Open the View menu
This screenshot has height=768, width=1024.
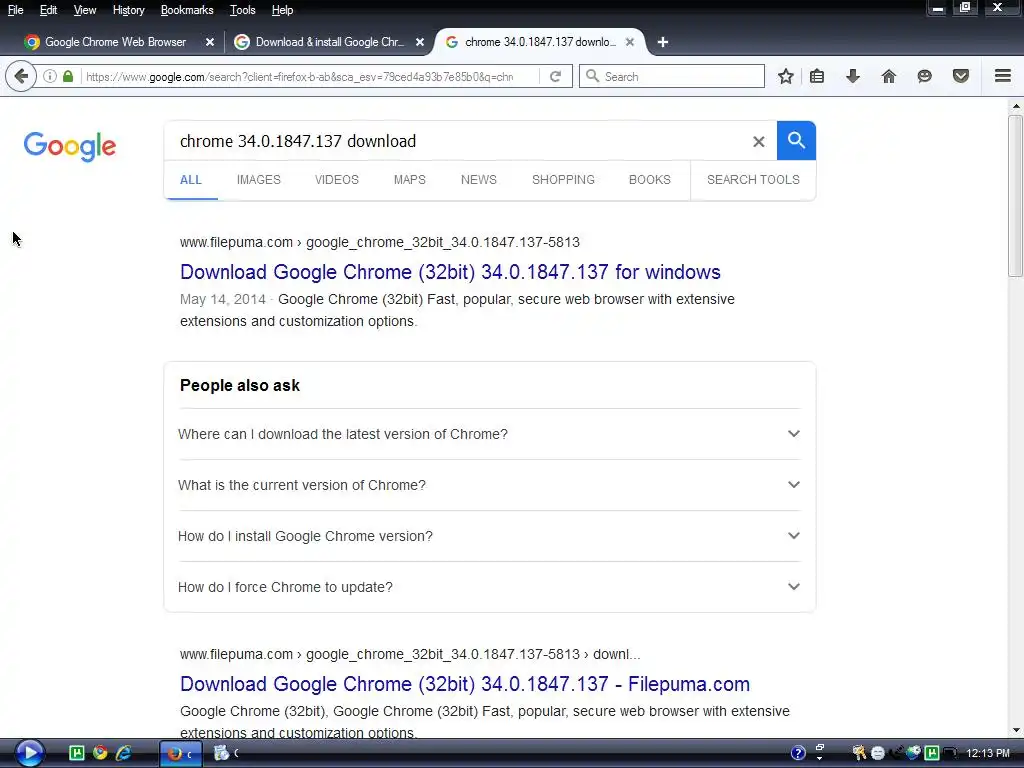pos(84,10)
